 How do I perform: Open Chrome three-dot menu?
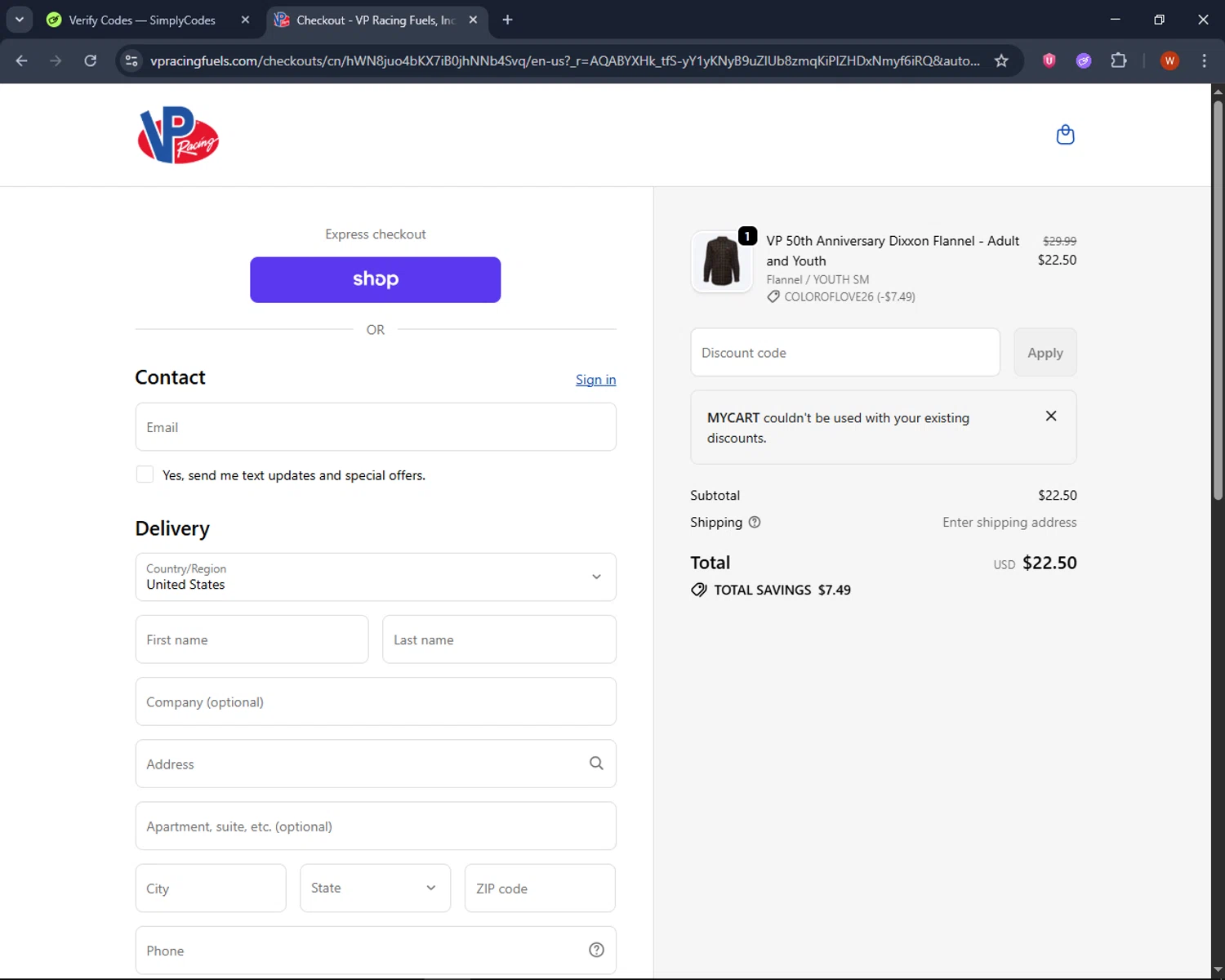click(x=1204, y=60)
